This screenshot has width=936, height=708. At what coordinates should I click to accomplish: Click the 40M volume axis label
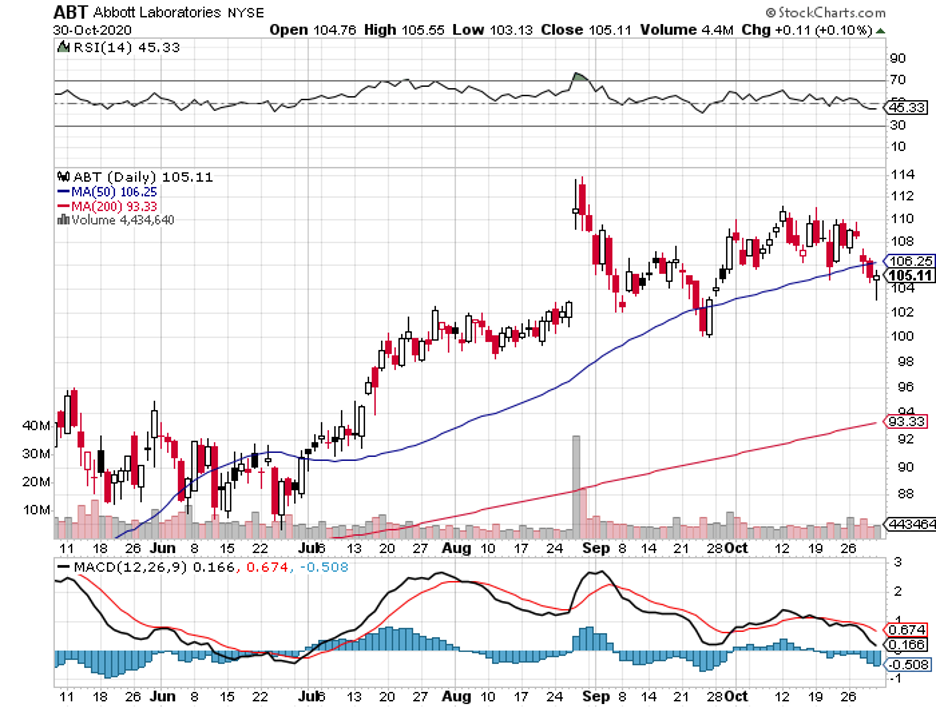[36, 426]
